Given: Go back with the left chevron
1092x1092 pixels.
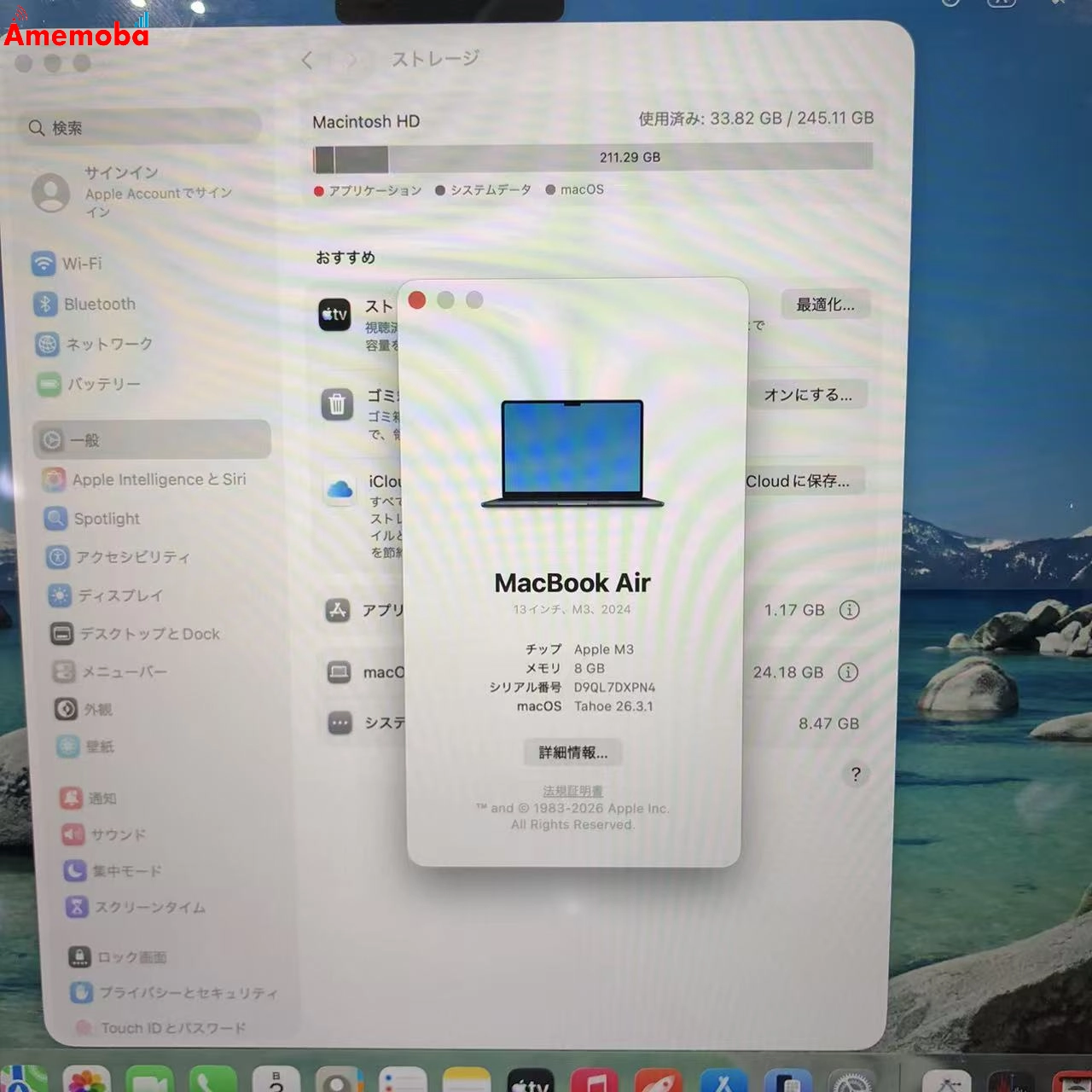Looking at the screenshot, I should coord(307,60).
